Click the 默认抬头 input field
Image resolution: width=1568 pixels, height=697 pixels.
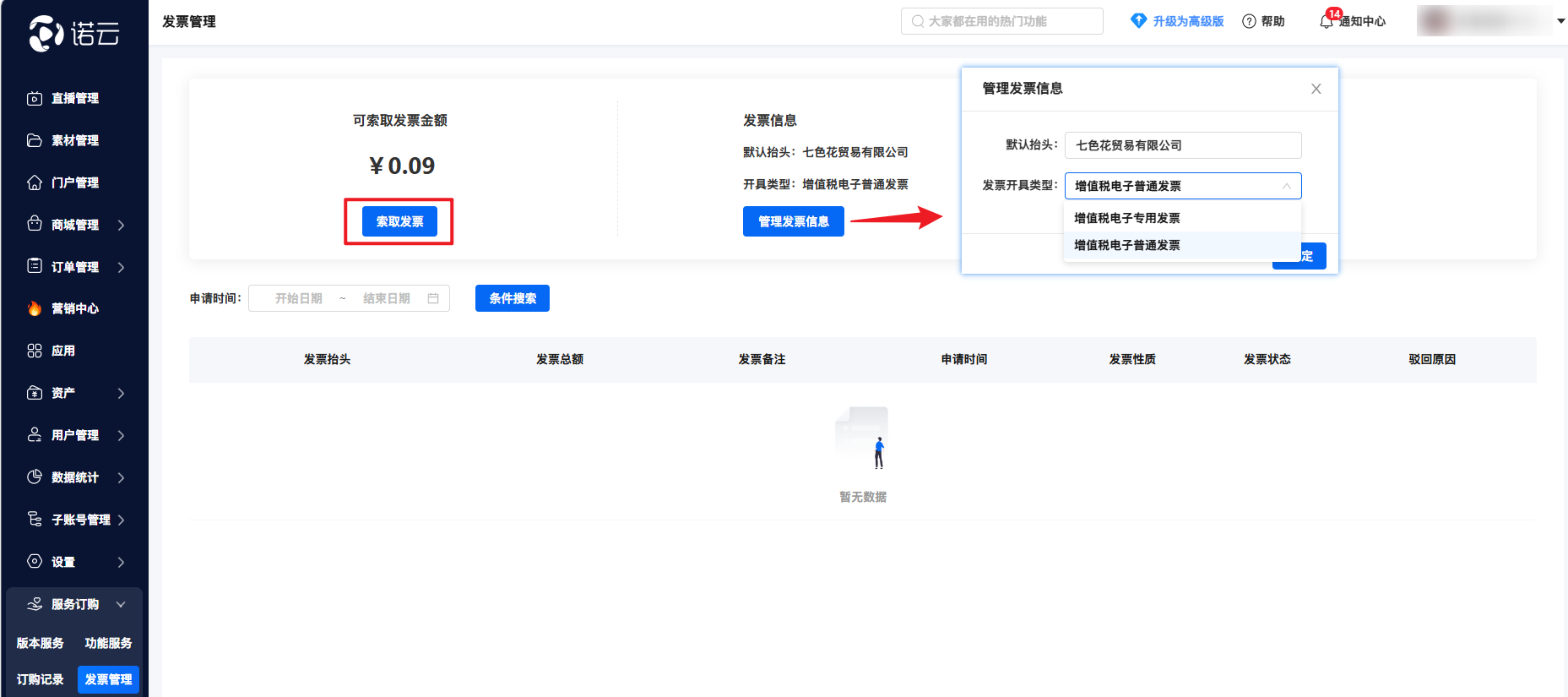1182,145
